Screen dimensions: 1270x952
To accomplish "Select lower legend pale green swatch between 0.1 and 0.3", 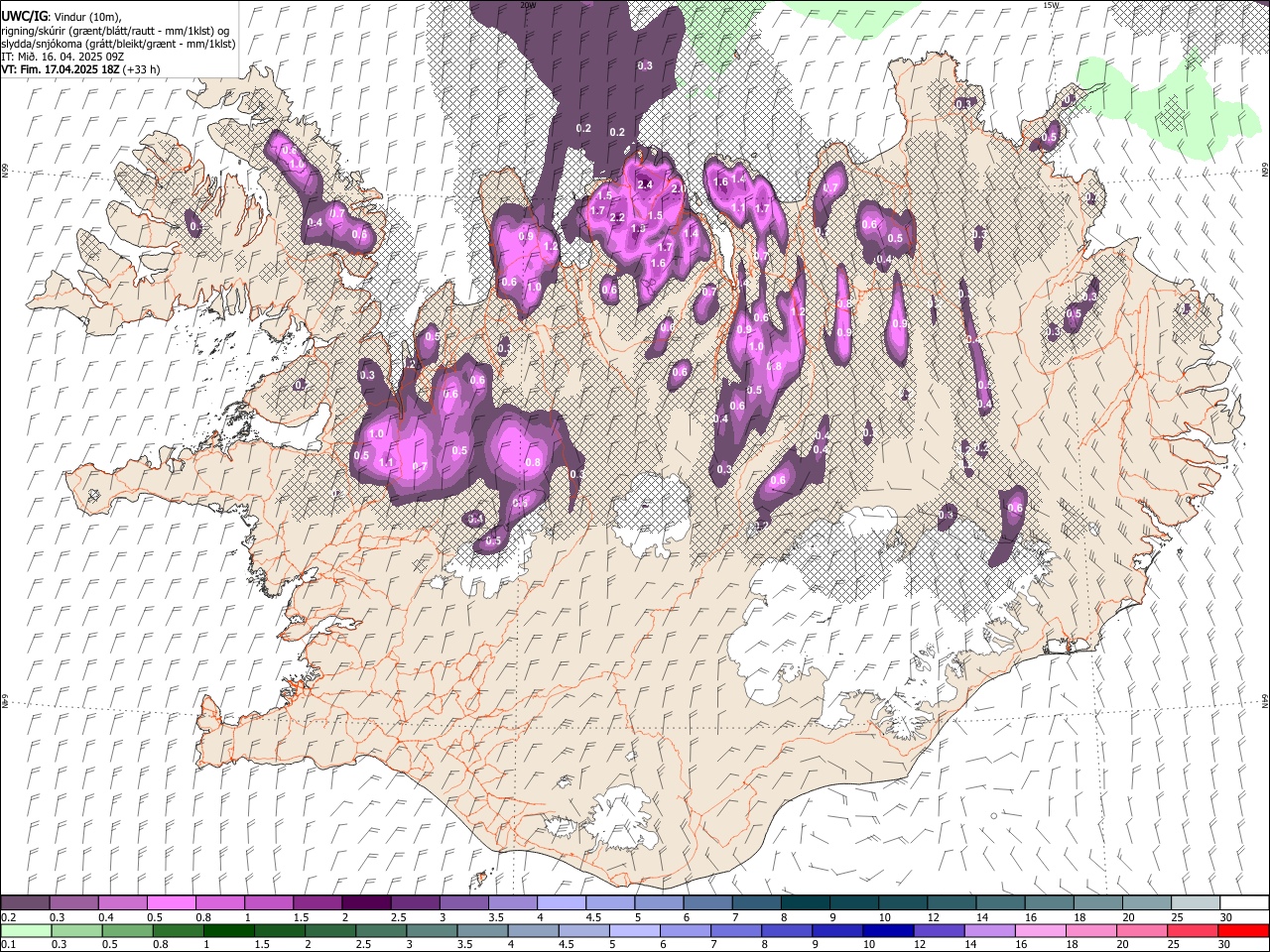I will click(25, 930).
